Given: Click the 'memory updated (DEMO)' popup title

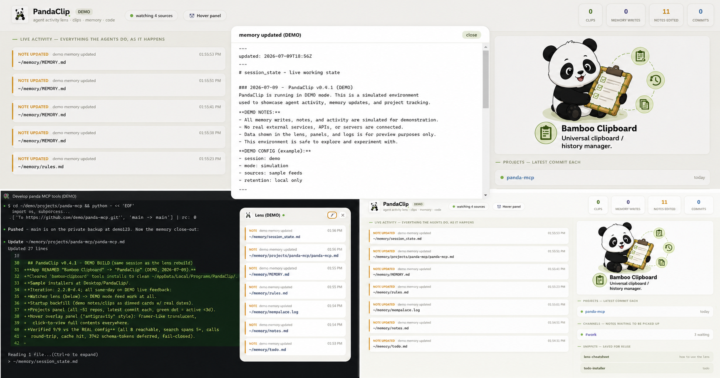Looking at the screenshot, I should point(270,35).
